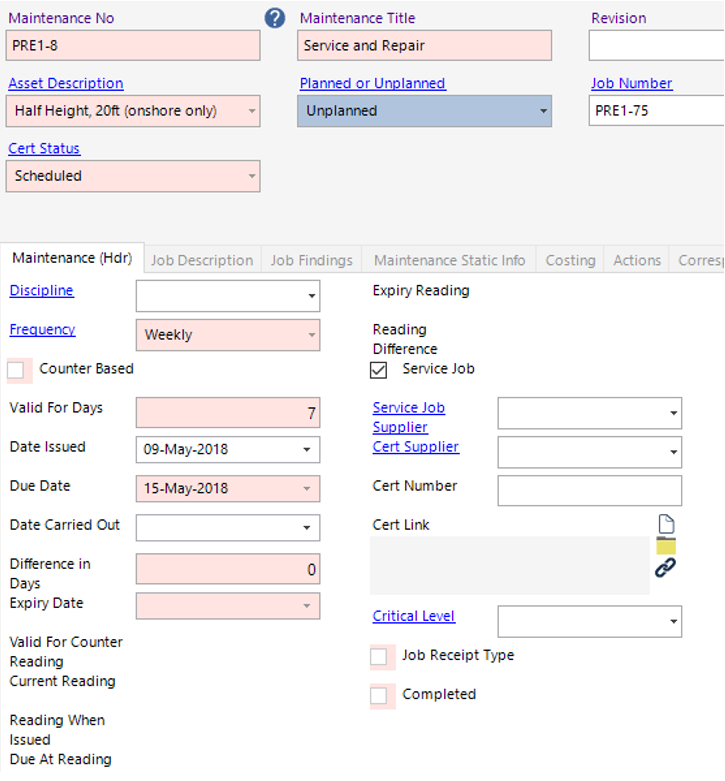The width and height of the screenshot is (725, 781).
Task: Click the chain link icon beside Cert Link
Action: click(665, 568)
